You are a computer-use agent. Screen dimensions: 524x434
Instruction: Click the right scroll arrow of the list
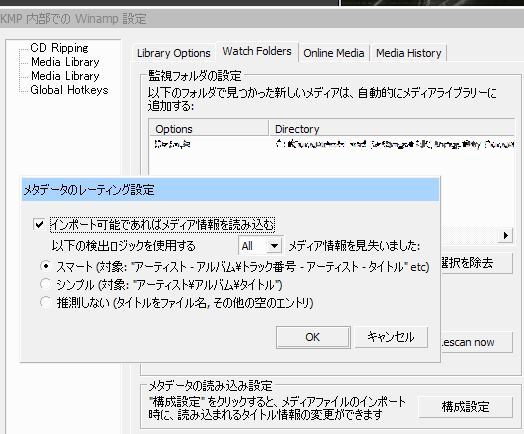(506, 236)
